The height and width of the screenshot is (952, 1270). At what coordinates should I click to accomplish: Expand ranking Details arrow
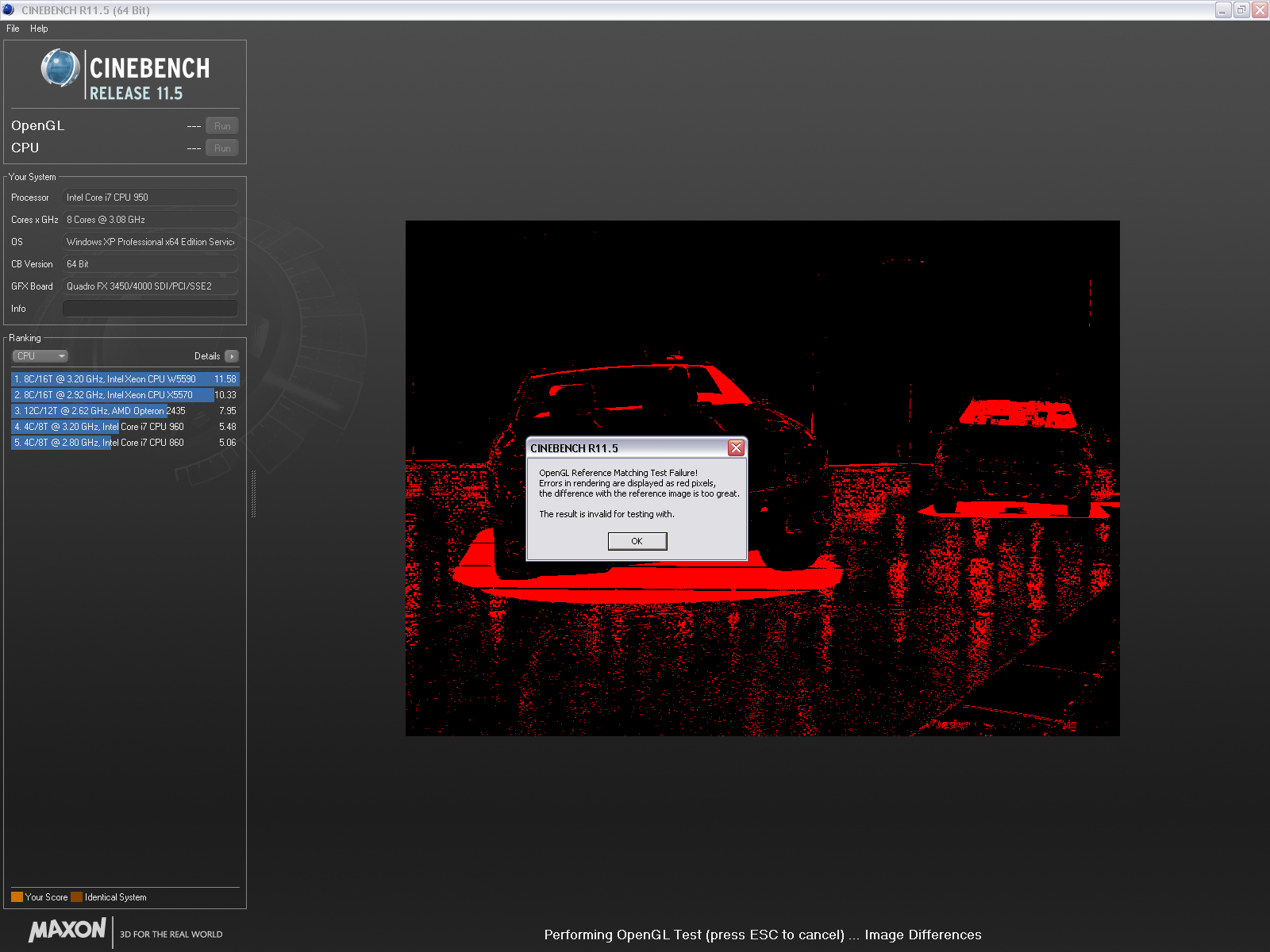(x=232, y=356)
